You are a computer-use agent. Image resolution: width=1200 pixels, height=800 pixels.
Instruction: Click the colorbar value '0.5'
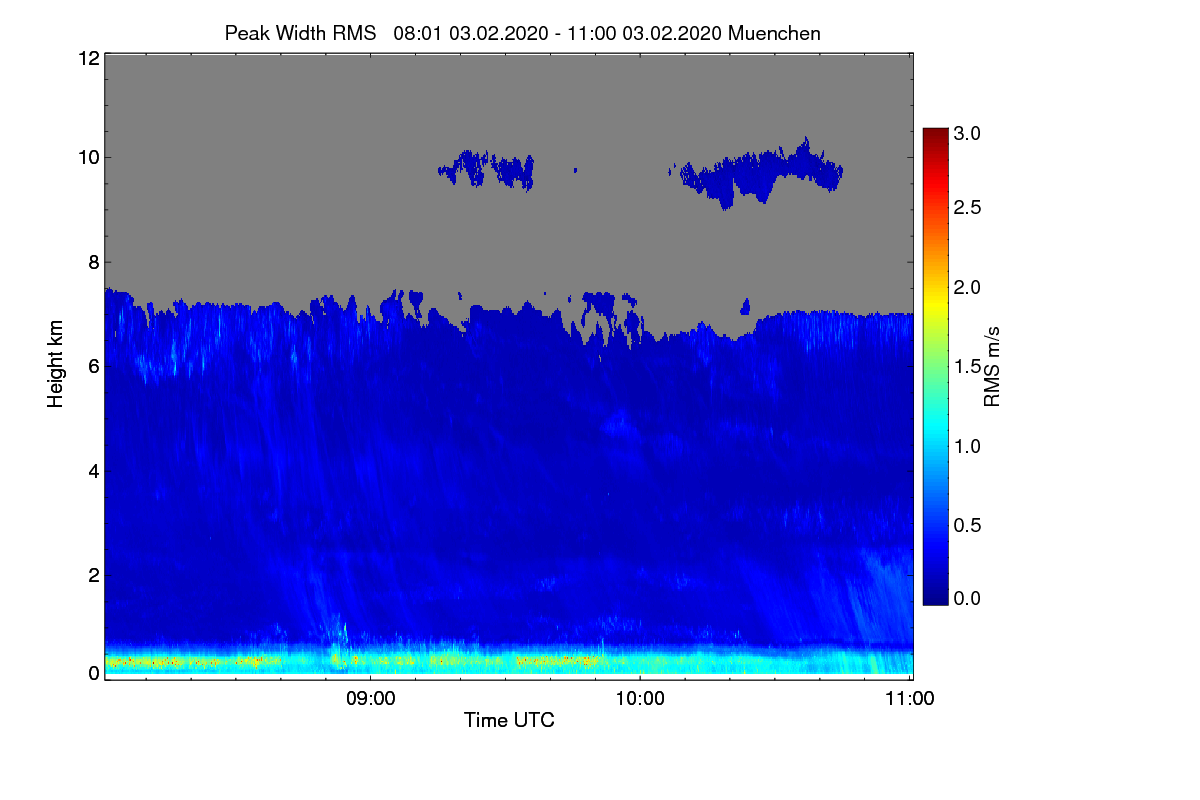tap(966, 525)
